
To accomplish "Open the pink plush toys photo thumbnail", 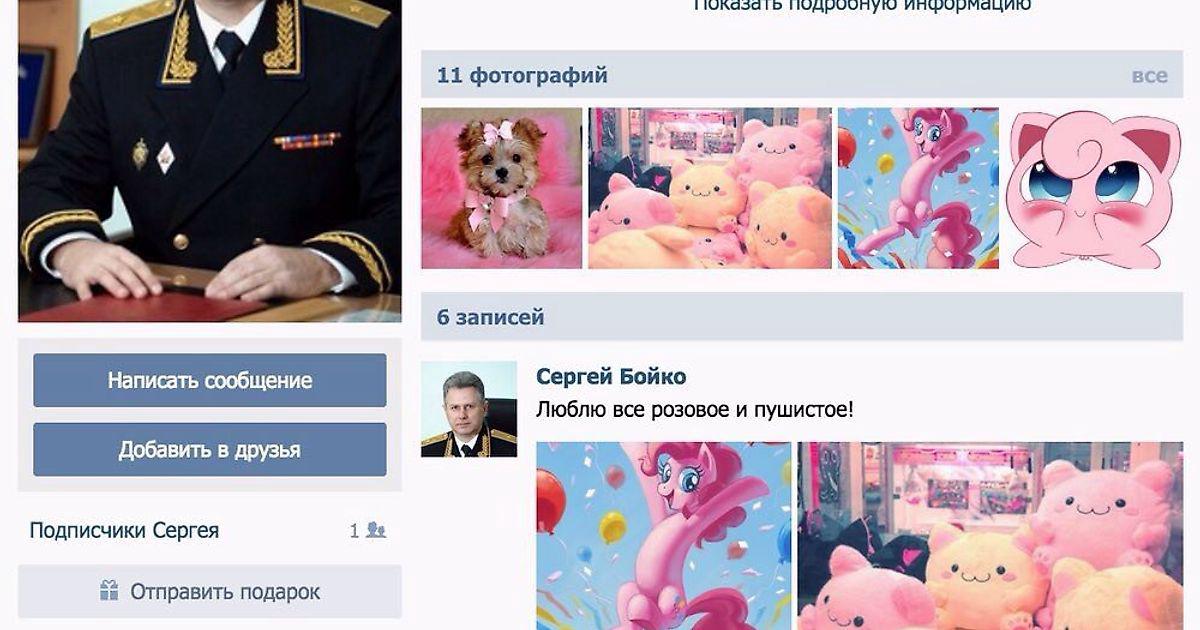I will (x=710, y=188).
